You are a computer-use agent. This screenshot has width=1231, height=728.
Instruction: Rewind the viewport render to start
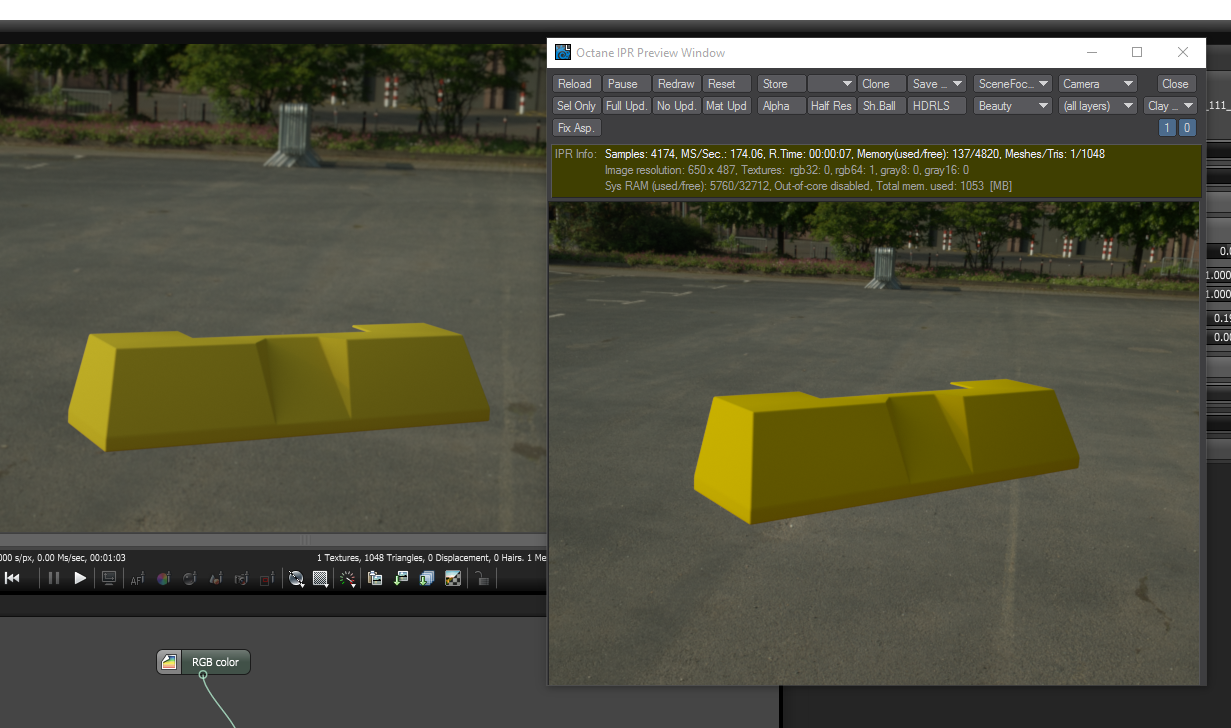coord(12,578)
